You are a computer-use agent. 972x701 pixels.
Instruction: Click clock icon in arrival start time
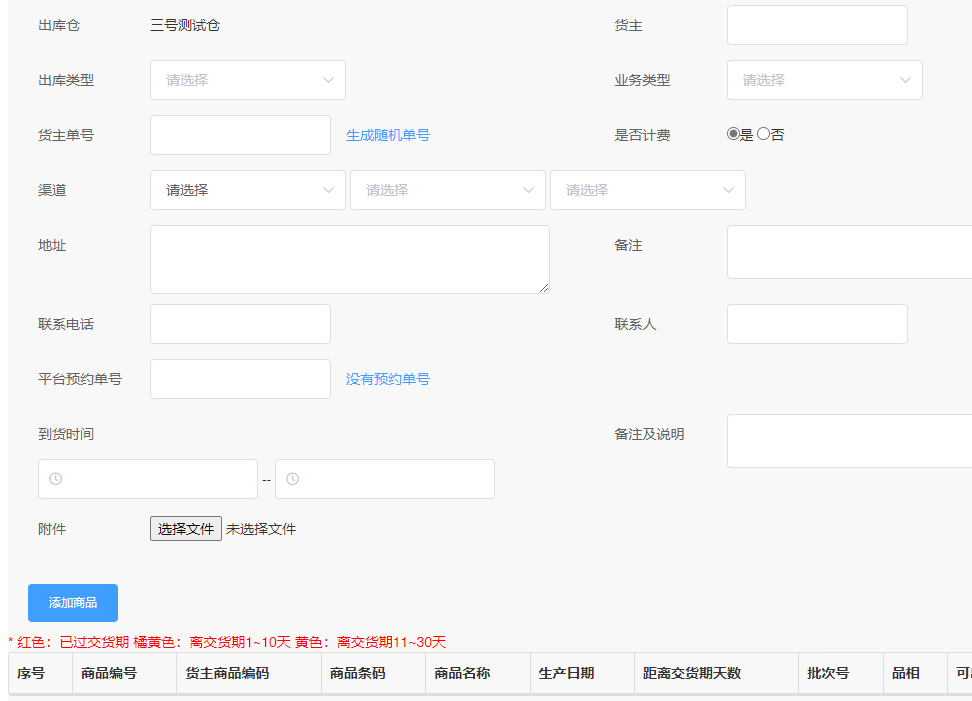(56, 479)
